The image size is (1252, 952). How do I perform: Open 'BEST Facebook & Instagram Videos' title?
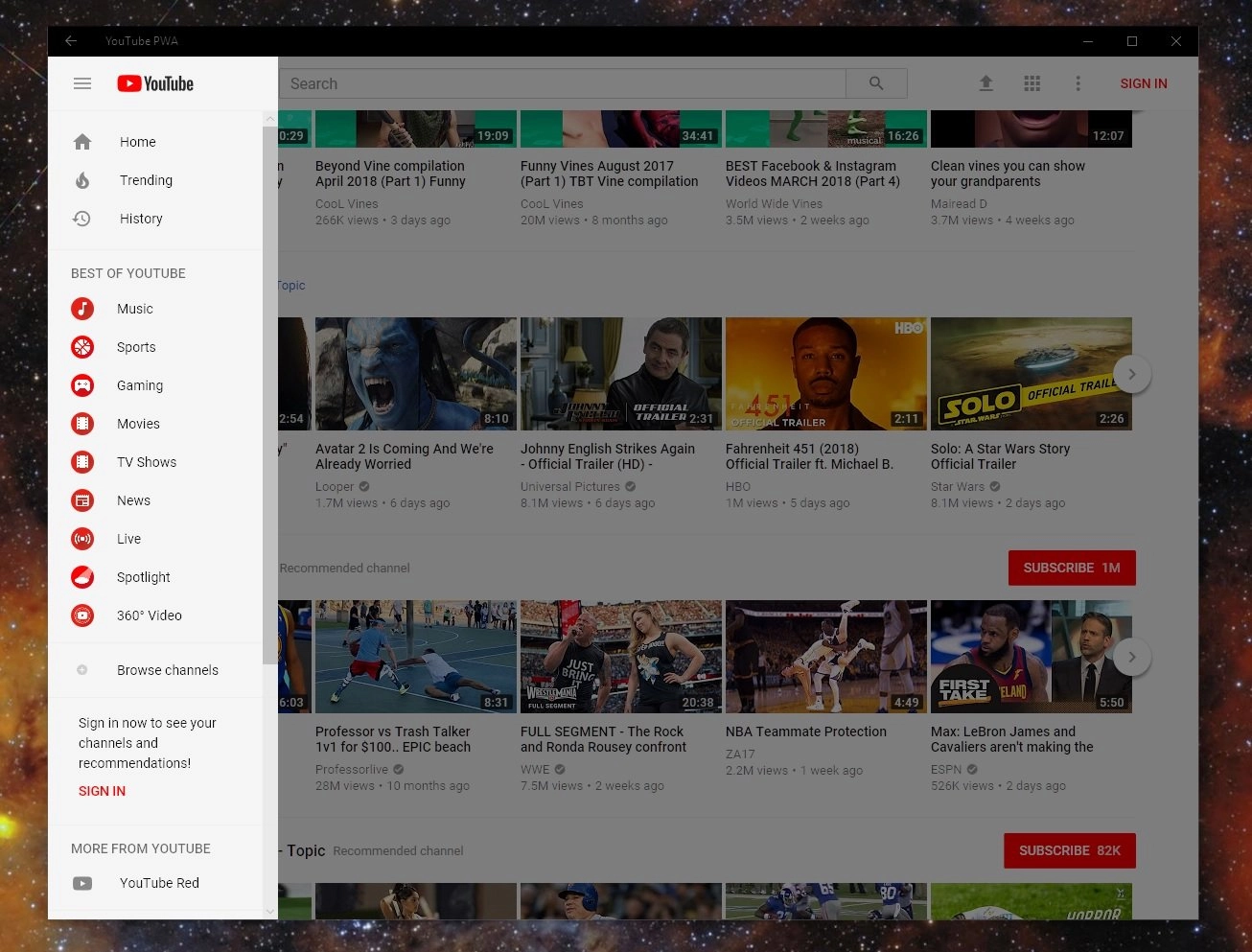[x=813, y=174]
